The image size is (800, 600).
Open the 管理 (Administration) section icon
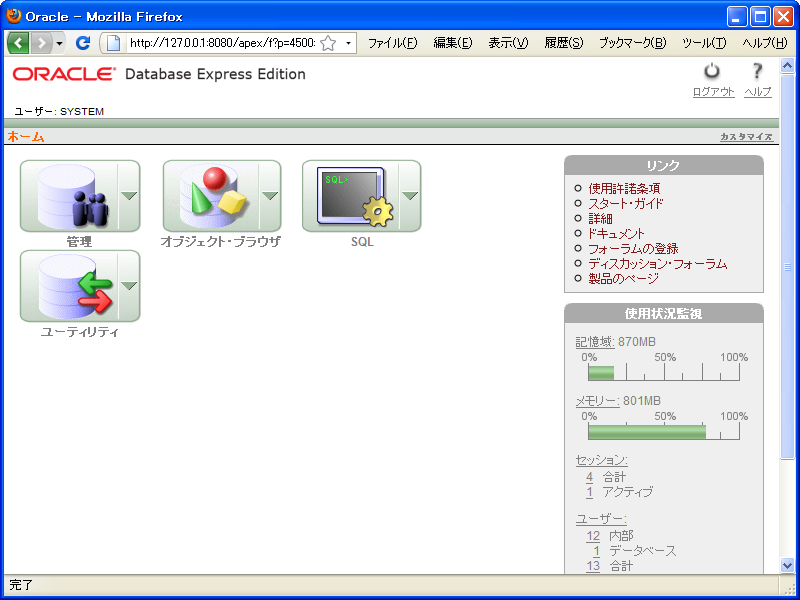pyautogui.click(x=74, y=196)
